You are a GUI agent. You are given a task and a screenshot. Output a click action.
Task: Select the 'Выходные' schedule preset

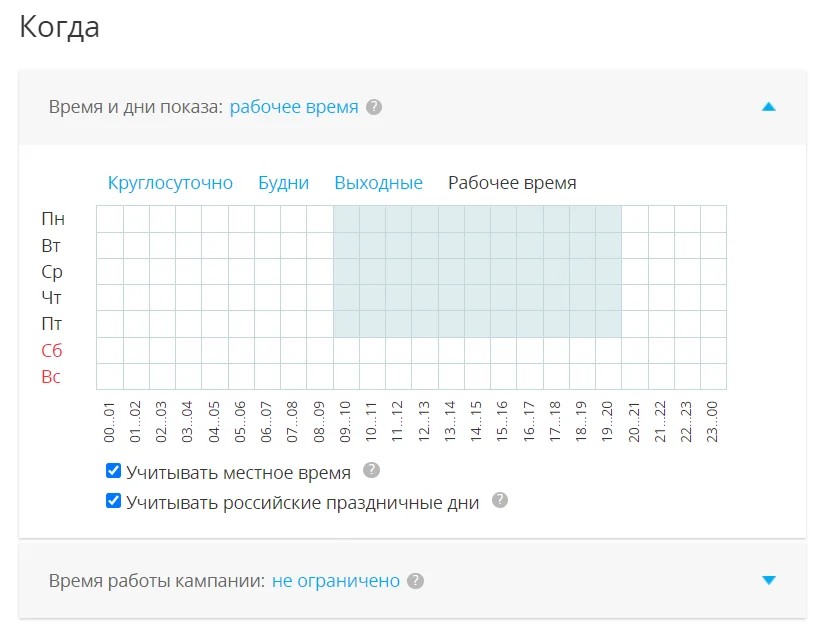point(378,183)
